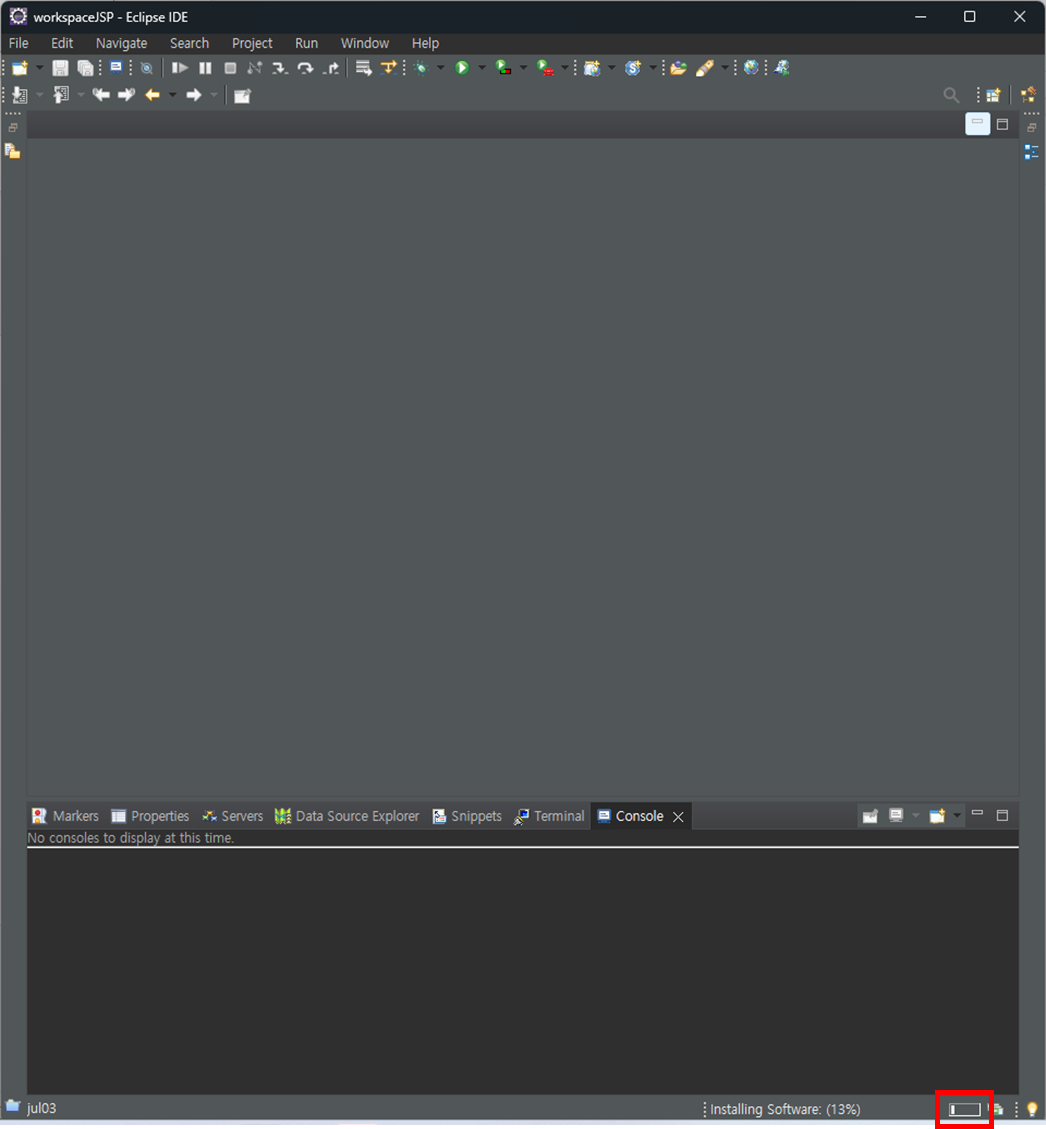1046x1129 pixels.
Task: Click the Open Type folder icon
Action: coord(678,68)
